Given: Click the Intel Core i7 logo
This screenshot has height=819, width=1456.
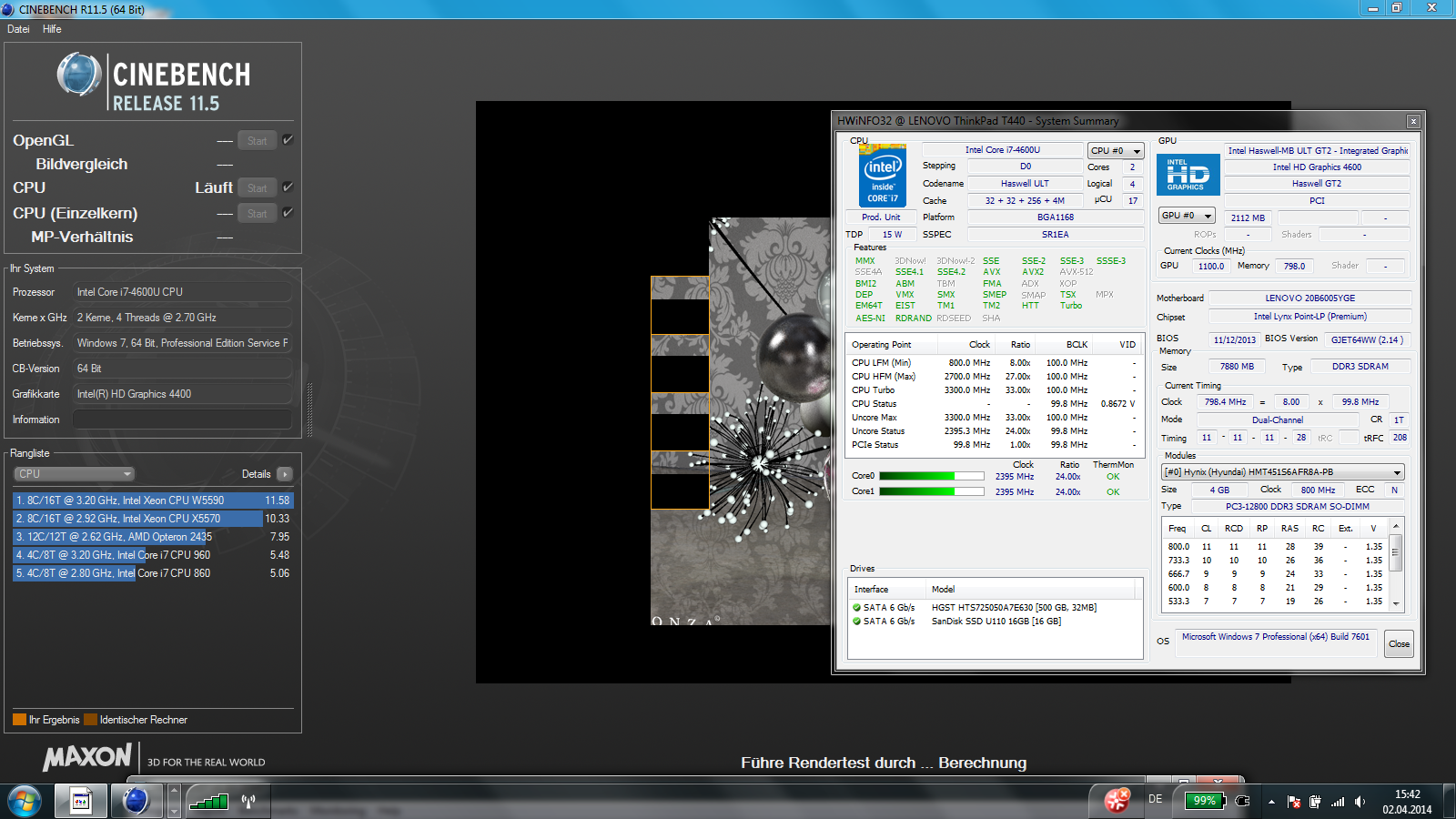Looking at the screenshot, I should pos(882,176).
